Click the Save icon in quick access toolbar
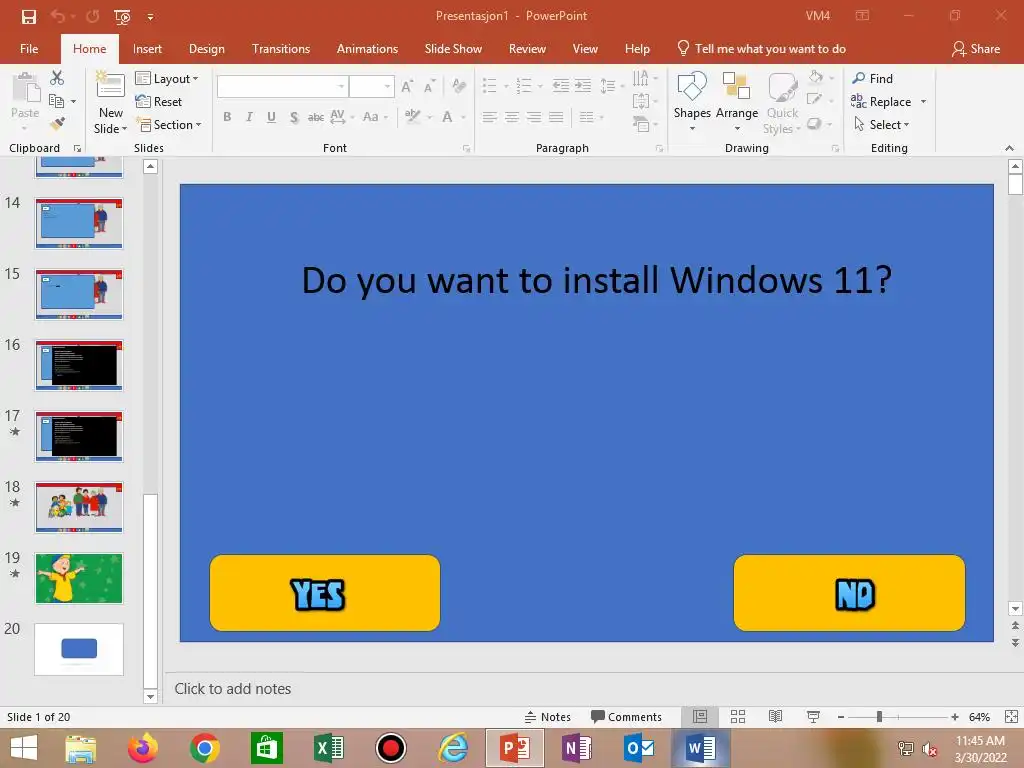Viewport: 1024px width, 768px height. tap(29, 16)
